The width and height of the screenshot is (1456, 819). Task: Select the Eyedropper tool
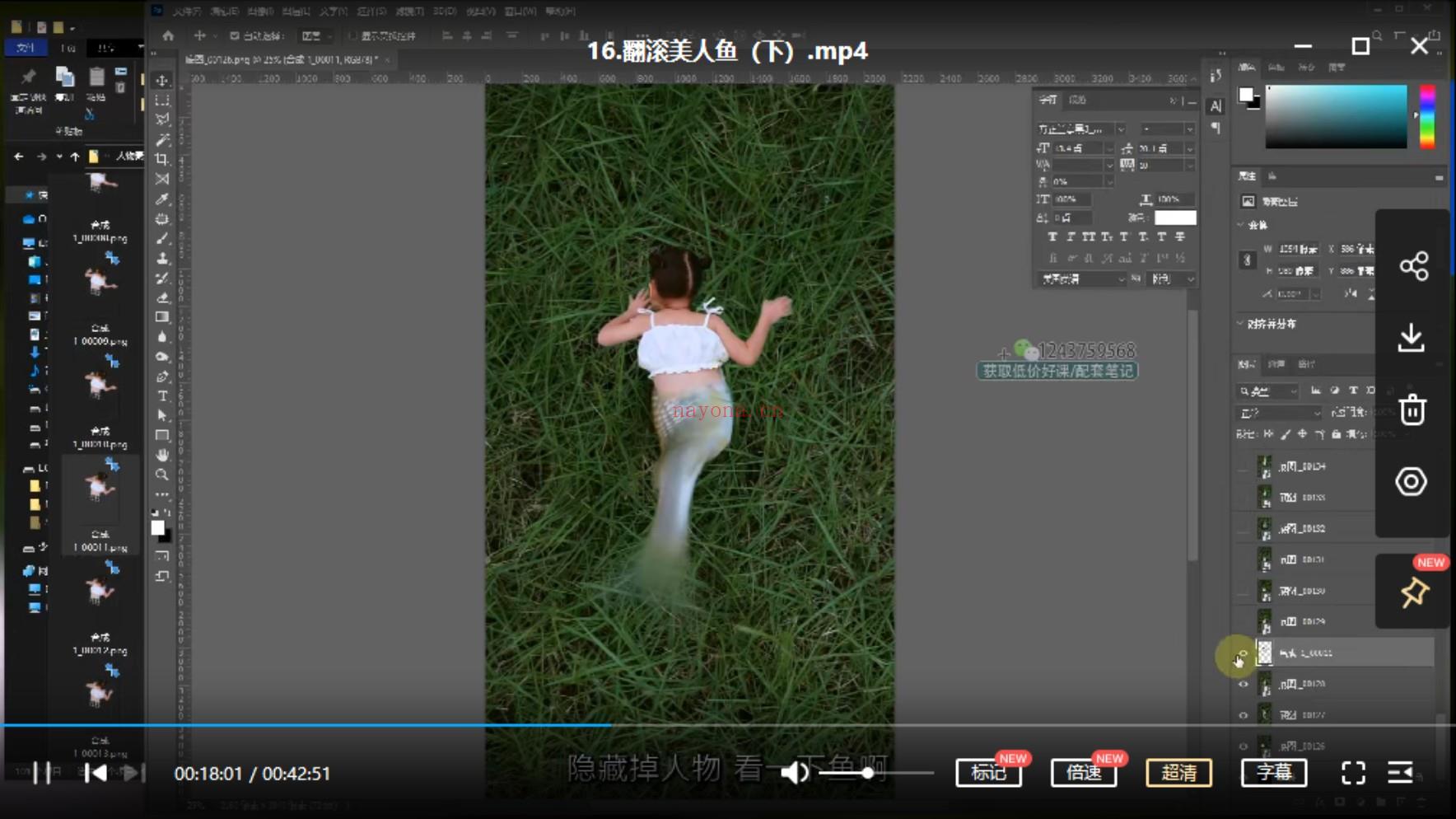point(162,199)
